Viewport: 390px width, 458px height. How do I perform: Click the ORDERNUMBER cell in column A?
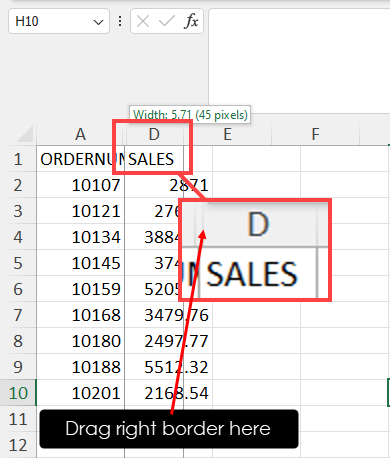80,159
